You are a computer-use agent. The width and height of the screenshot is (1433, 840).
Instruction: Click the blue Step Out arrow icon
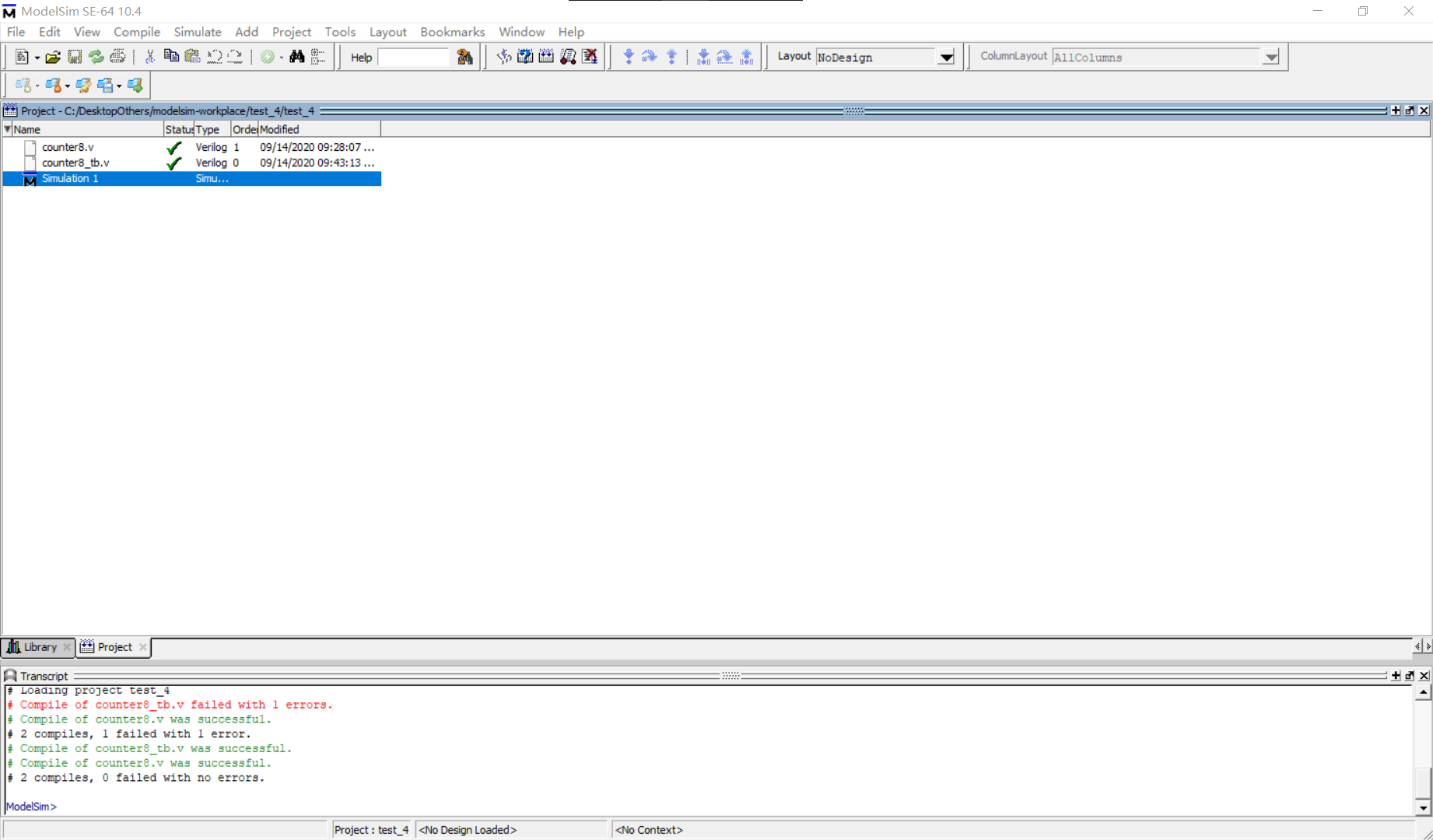pos(672,57)
